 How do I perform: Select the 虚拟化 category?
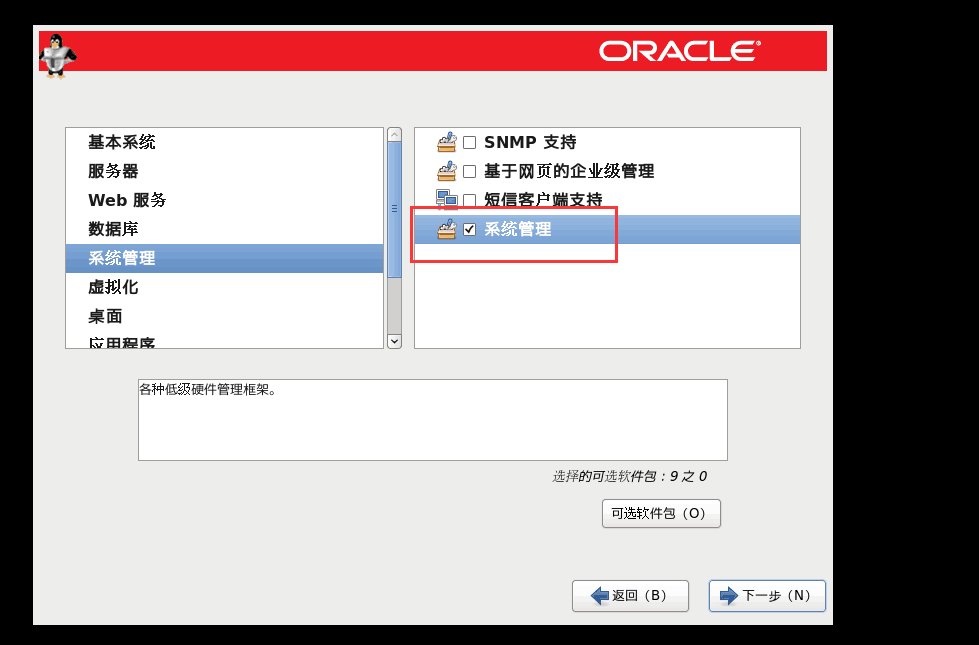pos(113,287)
